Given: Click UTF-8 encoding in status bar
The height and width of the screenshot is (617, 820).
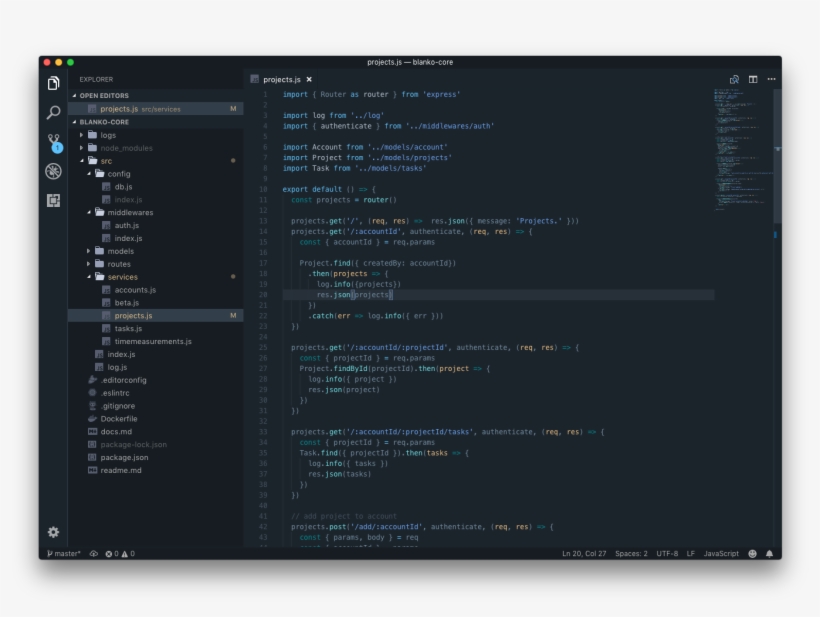Looking at the screenshot, I should [x=668, y=551].
